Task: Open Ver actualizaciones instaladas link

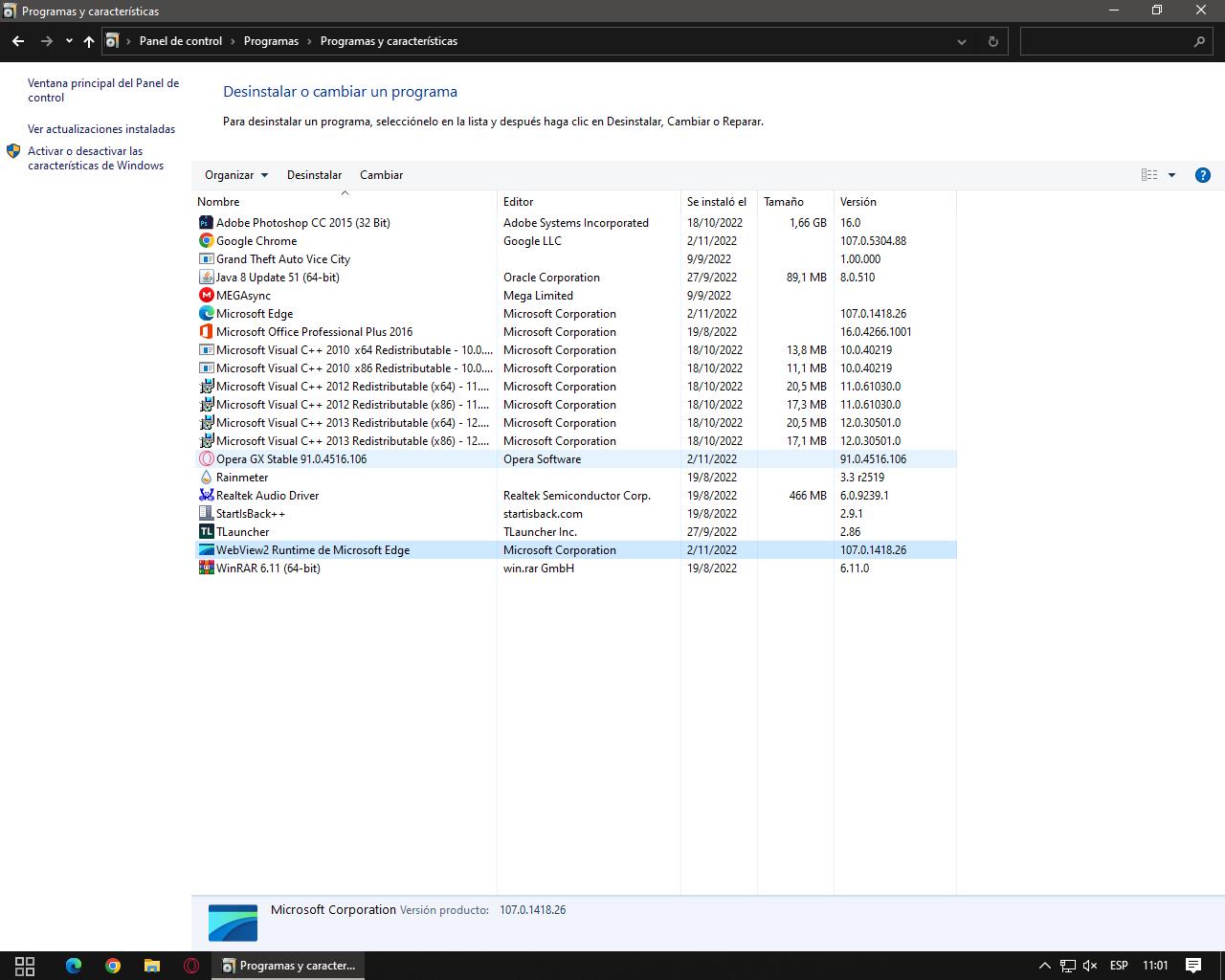Action: (101, 129)
